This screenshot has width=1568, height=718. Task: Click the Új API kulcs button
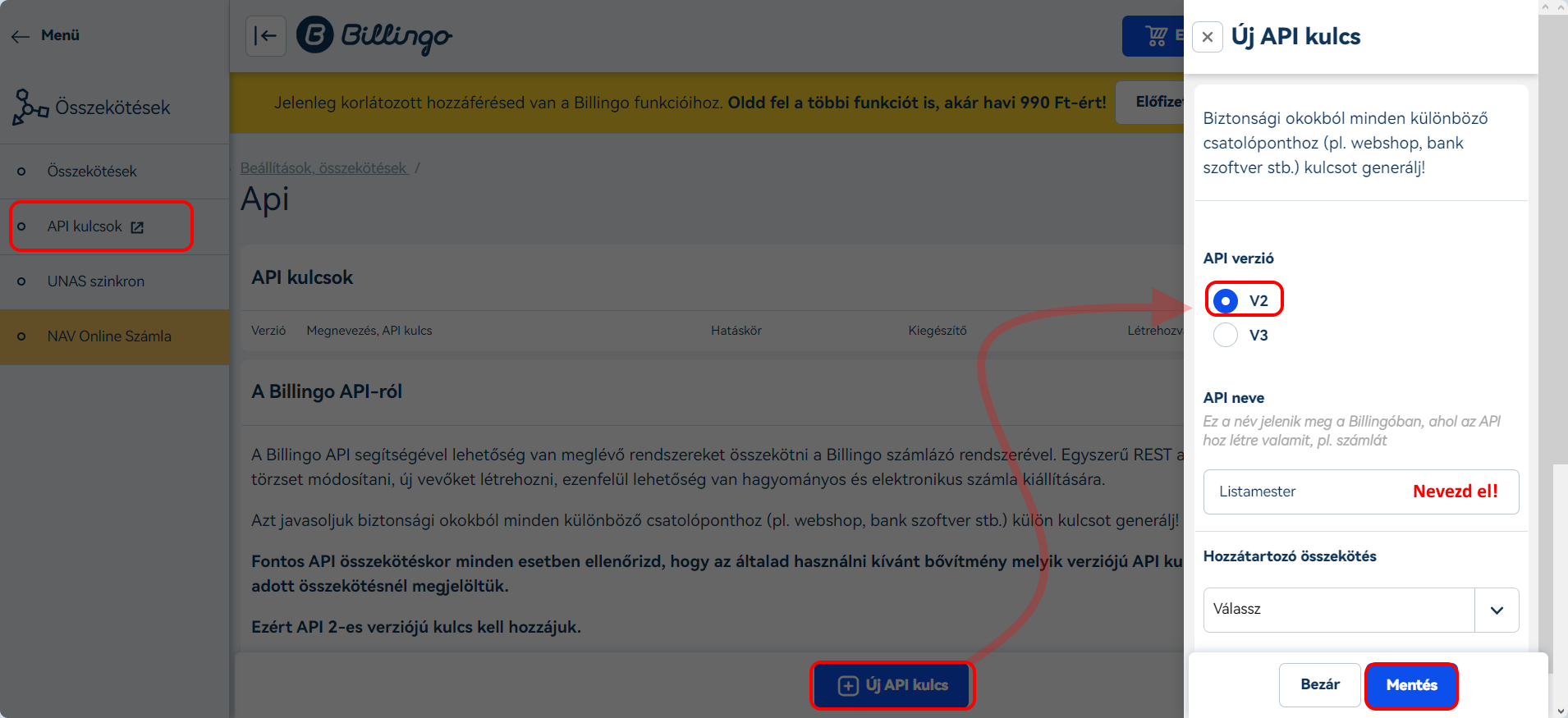click(x=893, y=685)
